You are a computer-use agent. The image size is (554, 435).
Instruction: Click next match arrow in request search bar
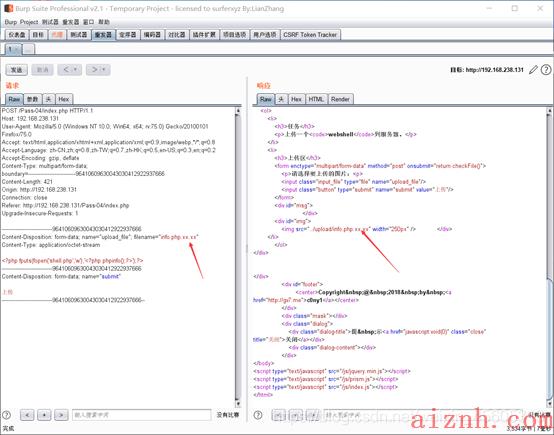[61, 415]
